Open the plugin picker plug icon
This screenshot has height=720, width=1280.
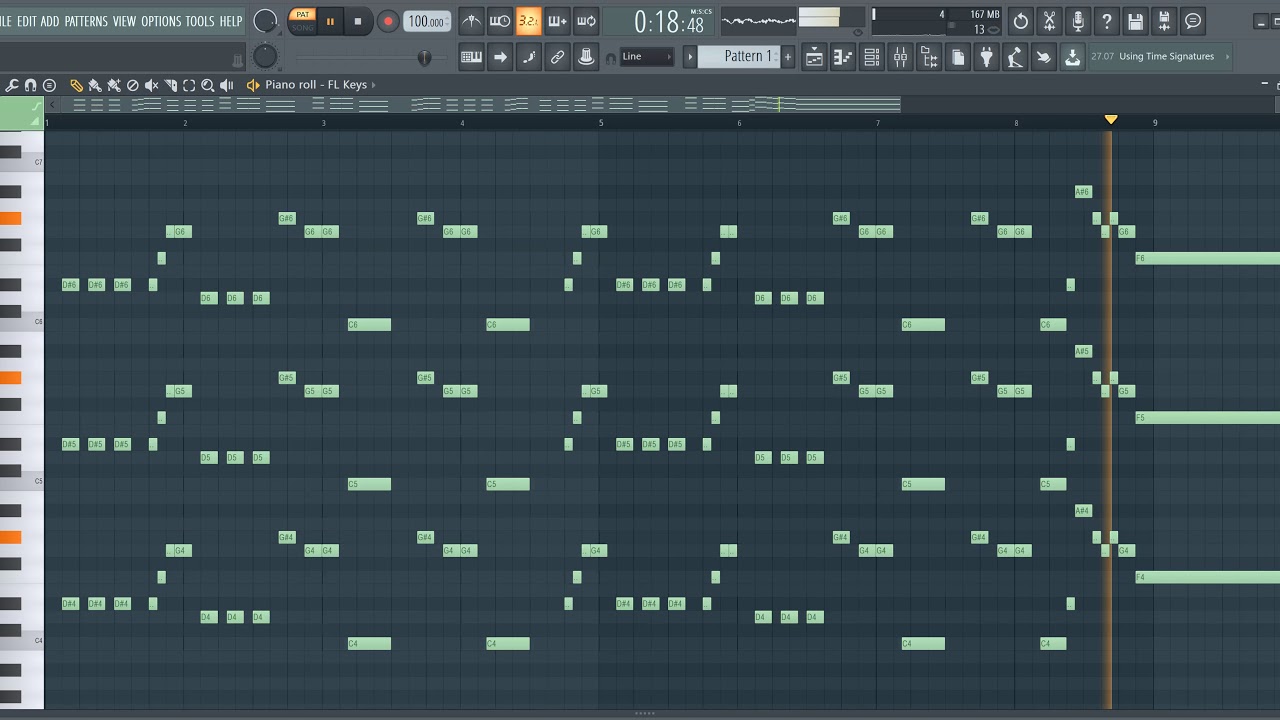[x=987, y=57]
